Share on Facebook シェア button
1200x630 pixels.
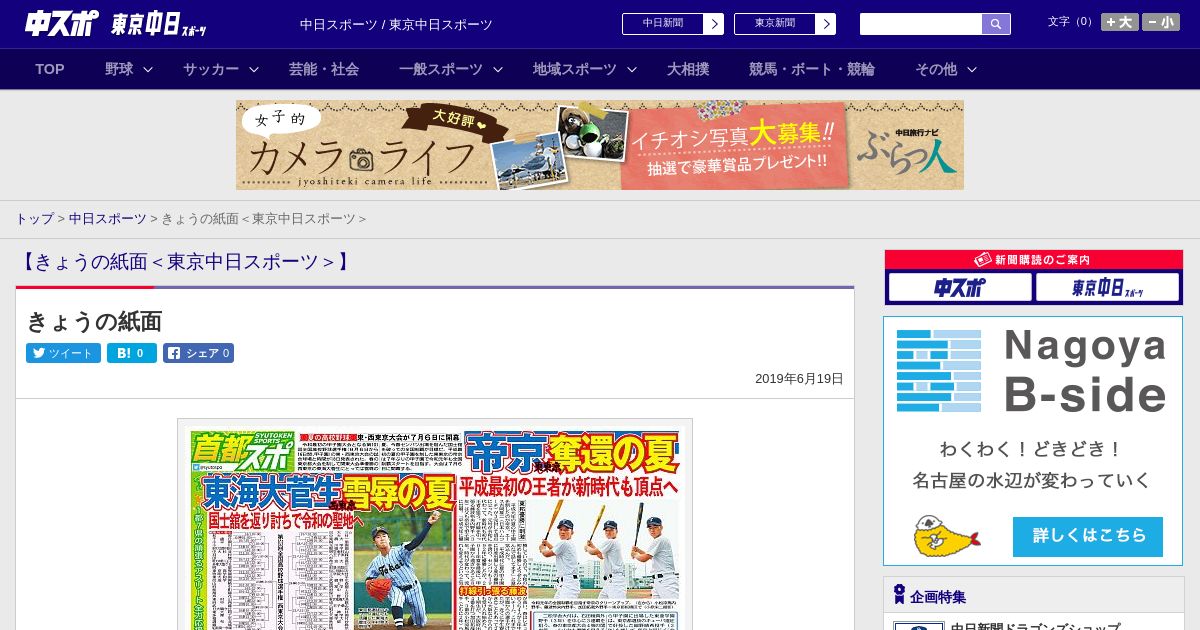point(199,353)
